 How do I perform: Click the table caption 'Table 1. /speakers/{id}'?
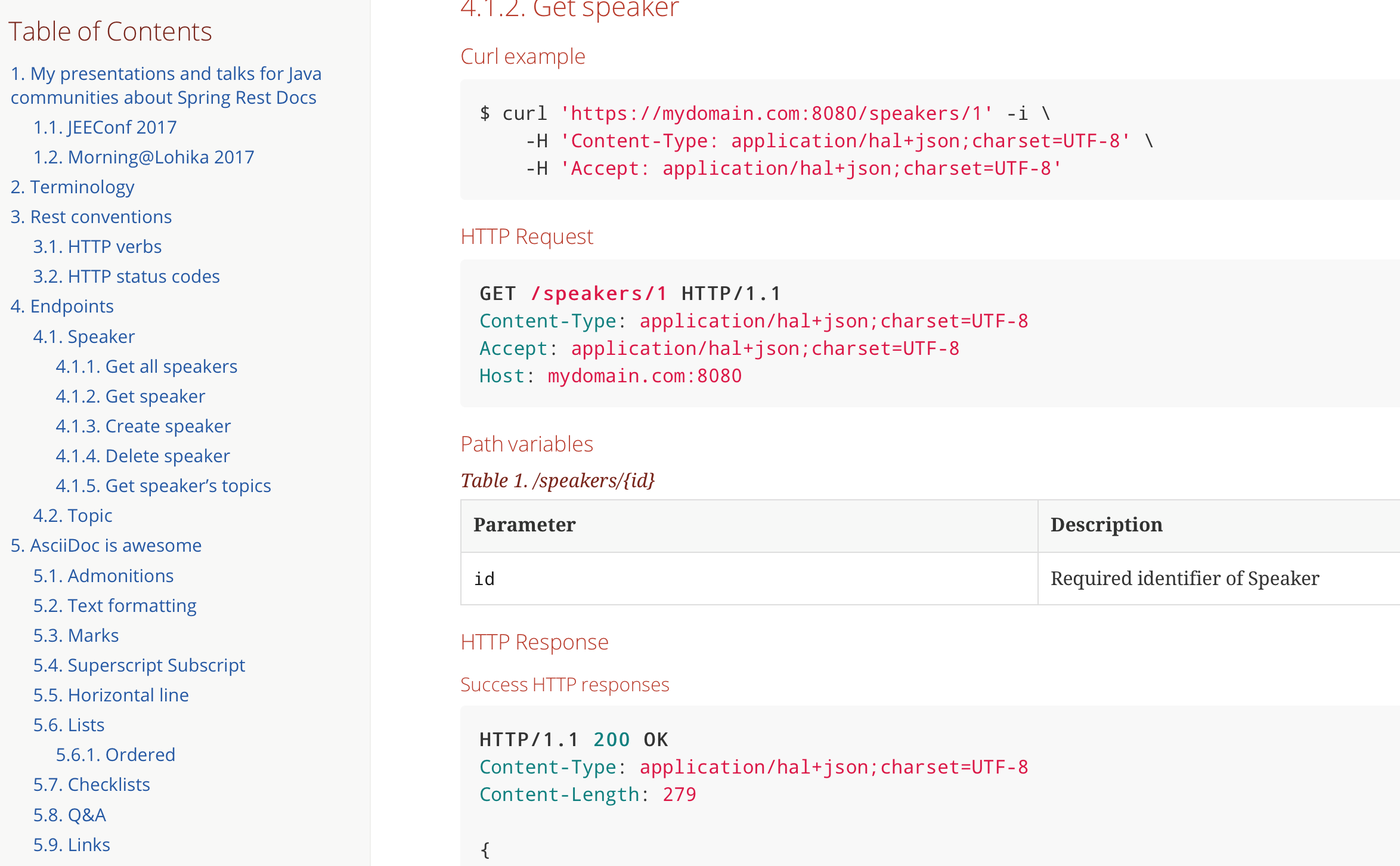(558, 481)
